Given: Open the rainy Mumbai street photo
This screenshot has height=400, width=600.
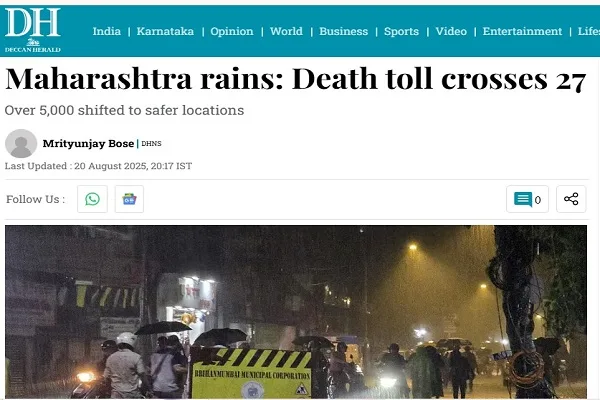Looking at the screenshot, I should pos(296,312).
